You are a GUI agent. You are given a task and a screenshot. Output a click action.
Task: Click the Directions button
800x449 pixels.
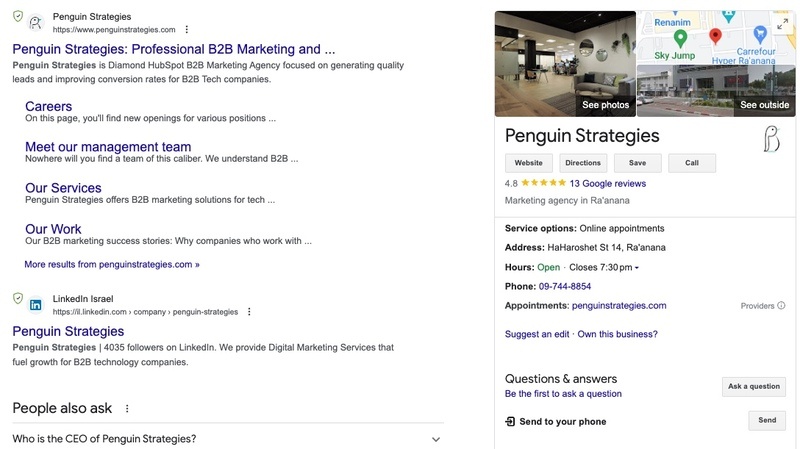(583, 163)
